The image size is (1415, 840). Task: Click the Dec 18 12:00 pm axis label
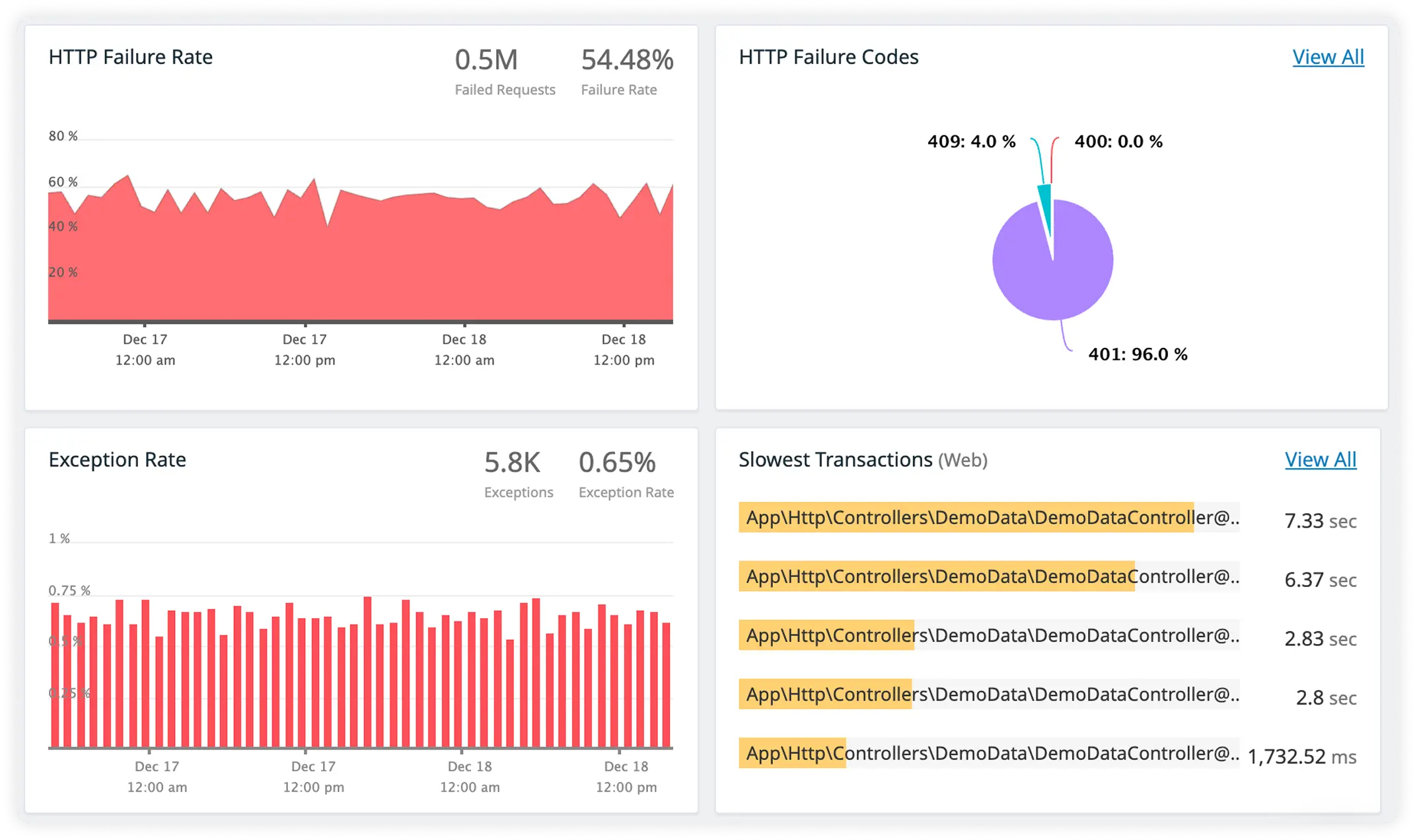pos(624,350)
